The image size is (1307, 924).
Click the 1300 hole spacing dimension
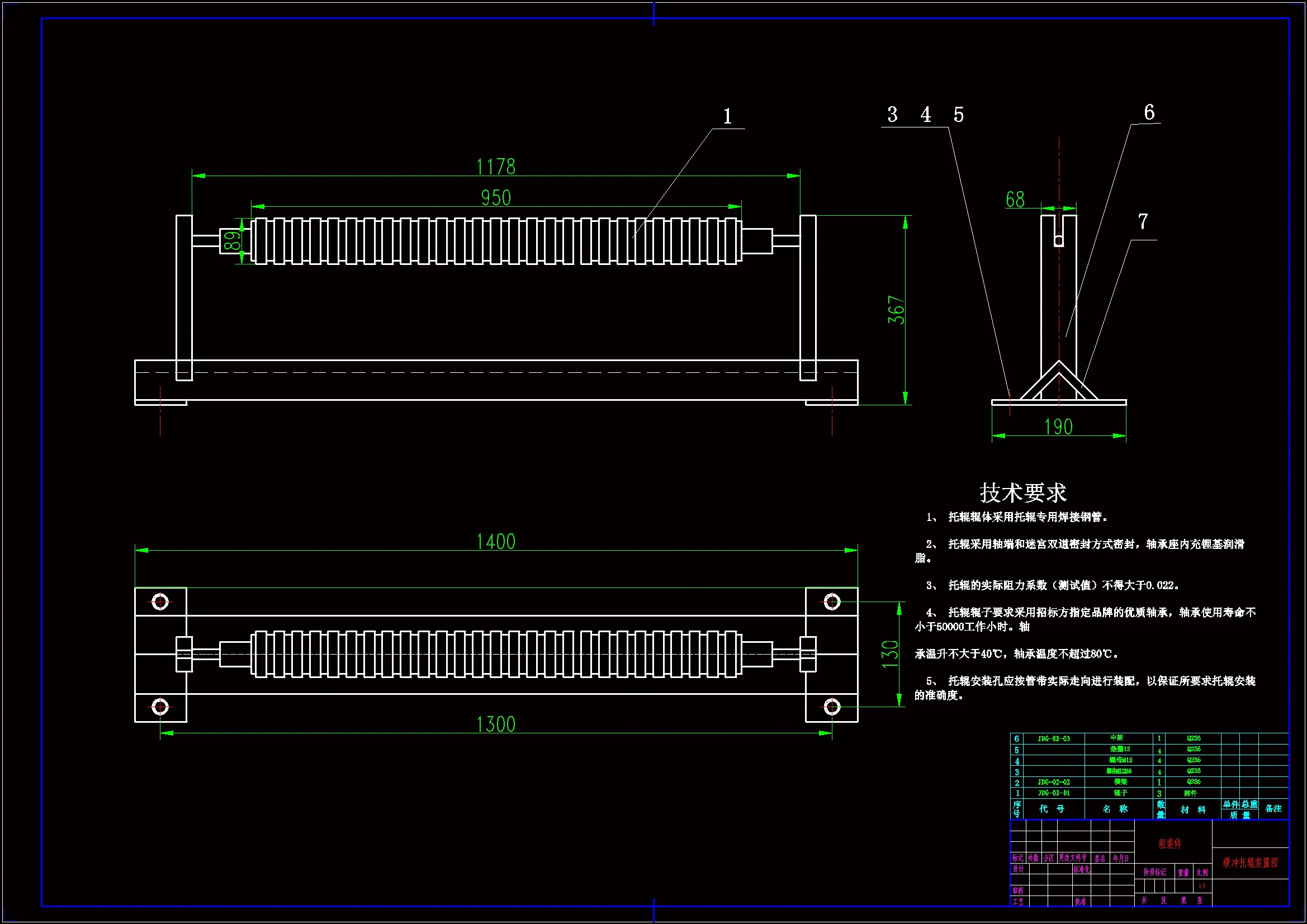click(x=495, y=724)
